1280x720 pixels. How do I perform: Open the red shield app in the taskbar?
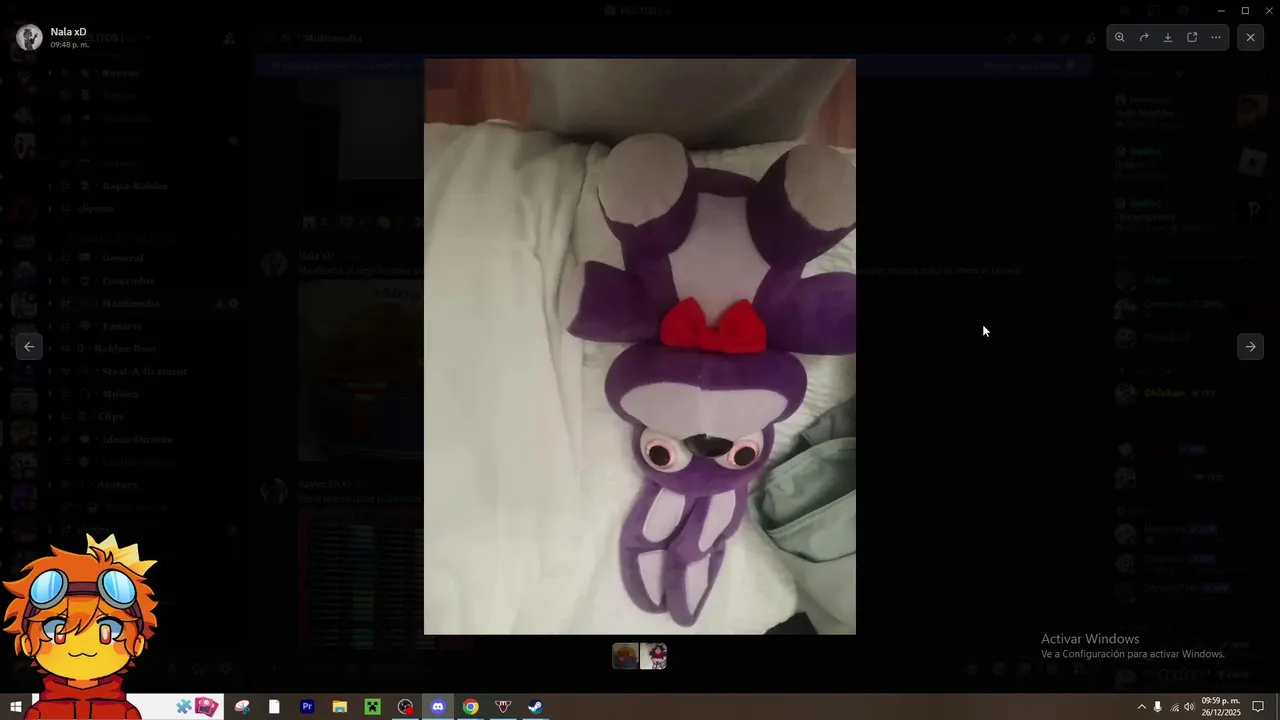(x=503, y=707)
